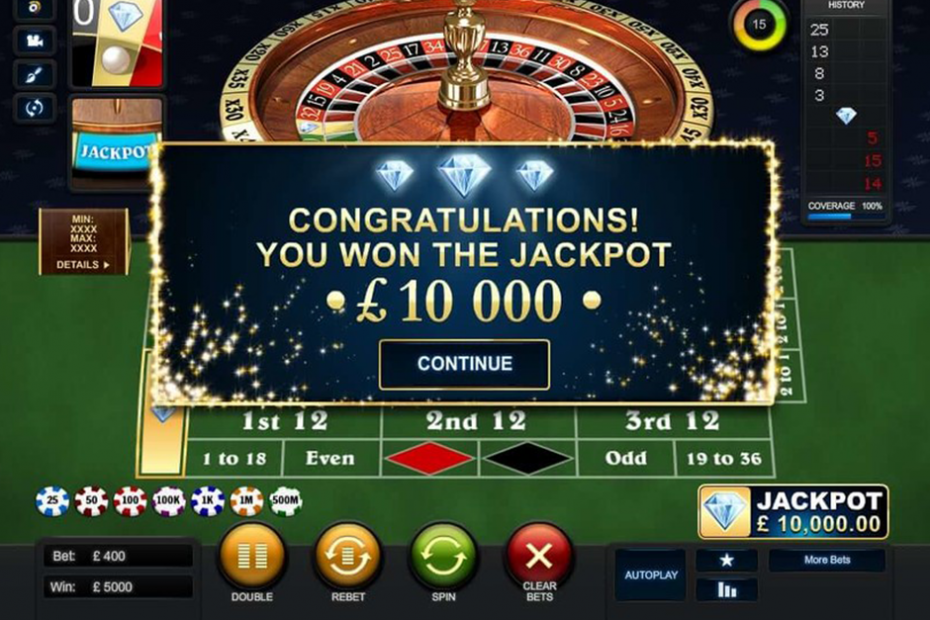The image size is (930, 620).
Task: Bet on the 2nd 12 dozen
Action: pyautogui.click(x=478, y=421)
